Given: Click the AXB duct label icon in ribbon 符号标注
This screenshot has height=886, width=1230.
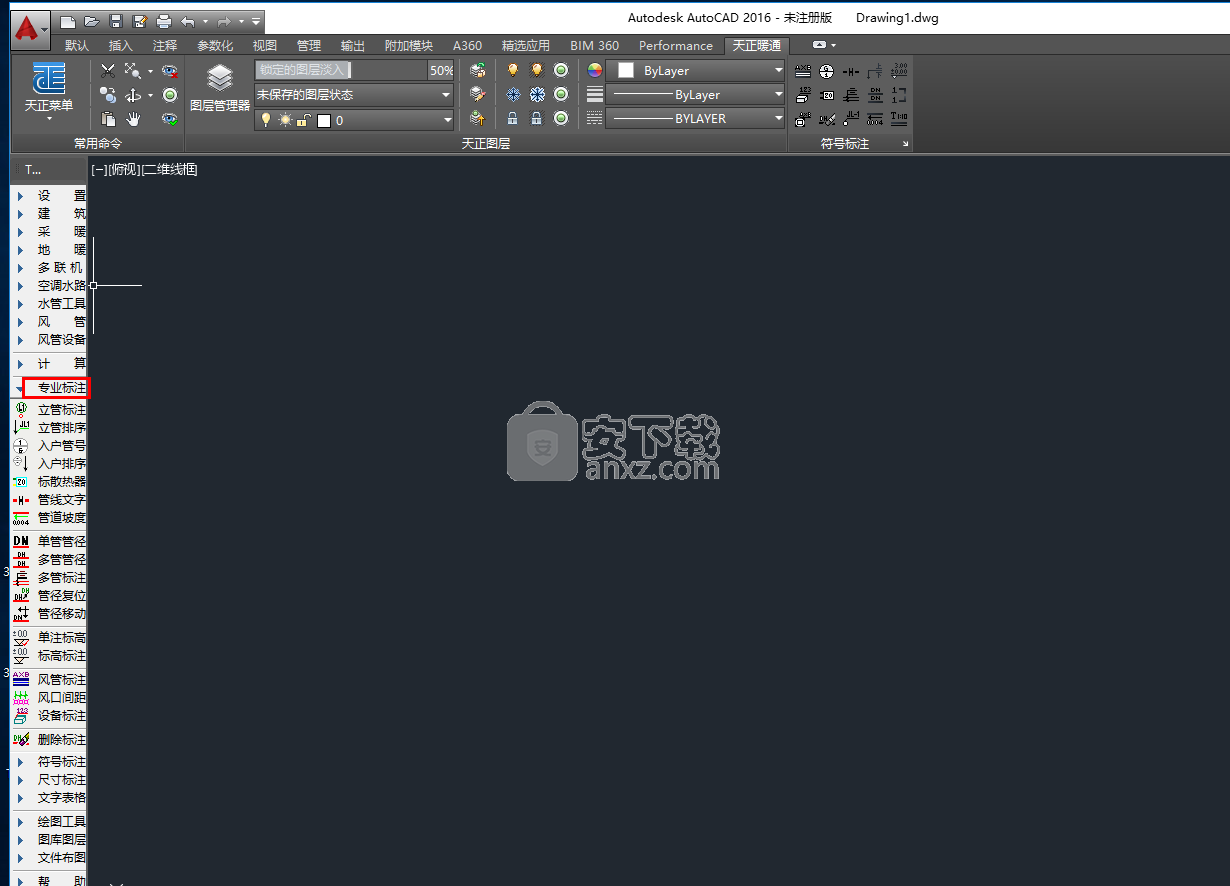Looking at the screenshot, I should [x=803, y=70].
